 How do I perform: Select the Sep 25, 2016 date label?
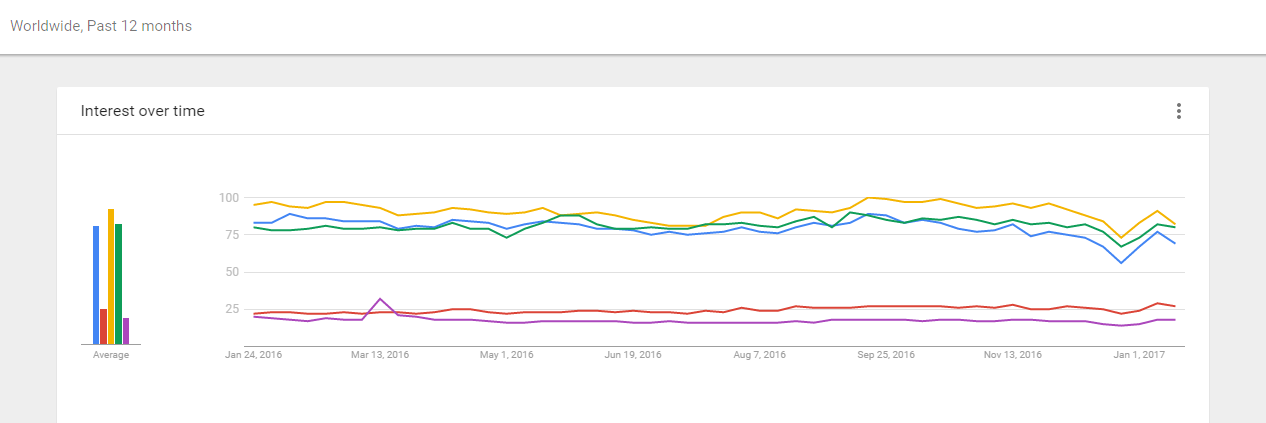(887, 355)
